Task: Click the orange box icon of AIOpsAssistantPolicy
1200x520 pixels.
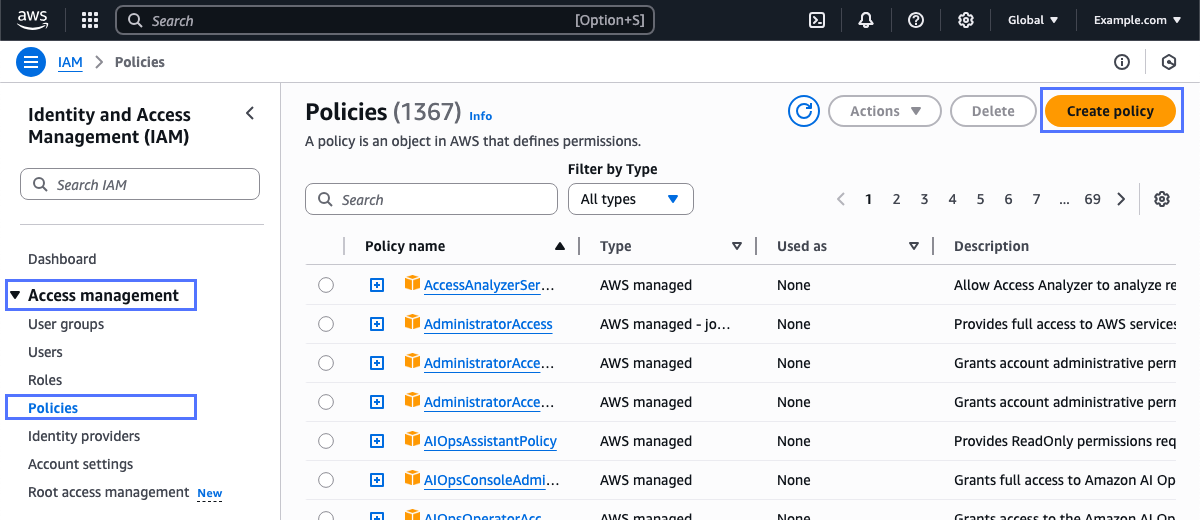Action: coord(412,440)
